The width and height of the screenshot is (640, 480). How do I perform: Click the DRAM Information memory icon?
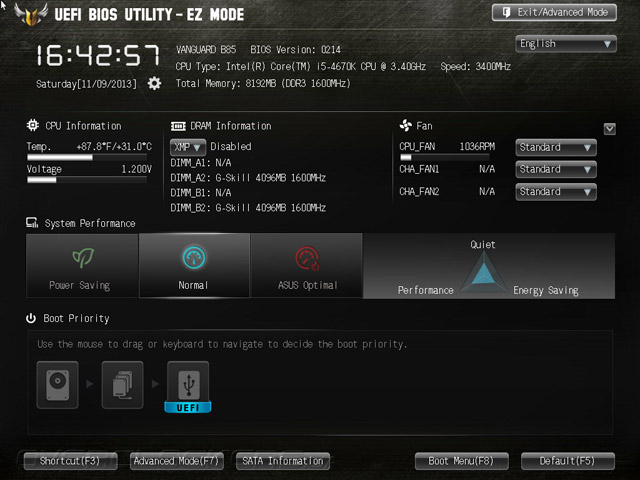pyautogui.click(x=178, y=126)
